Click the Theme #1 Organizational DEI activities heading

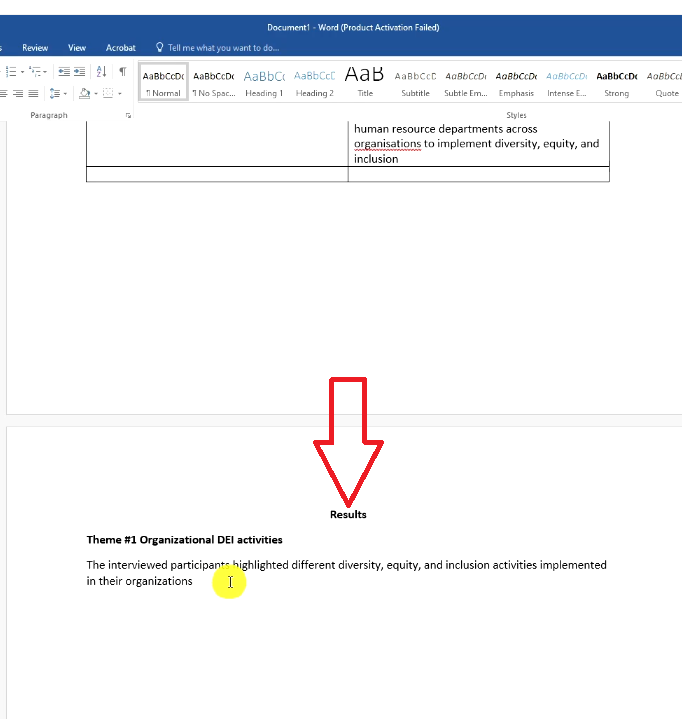pyautogui.click(x=184, y=540)
